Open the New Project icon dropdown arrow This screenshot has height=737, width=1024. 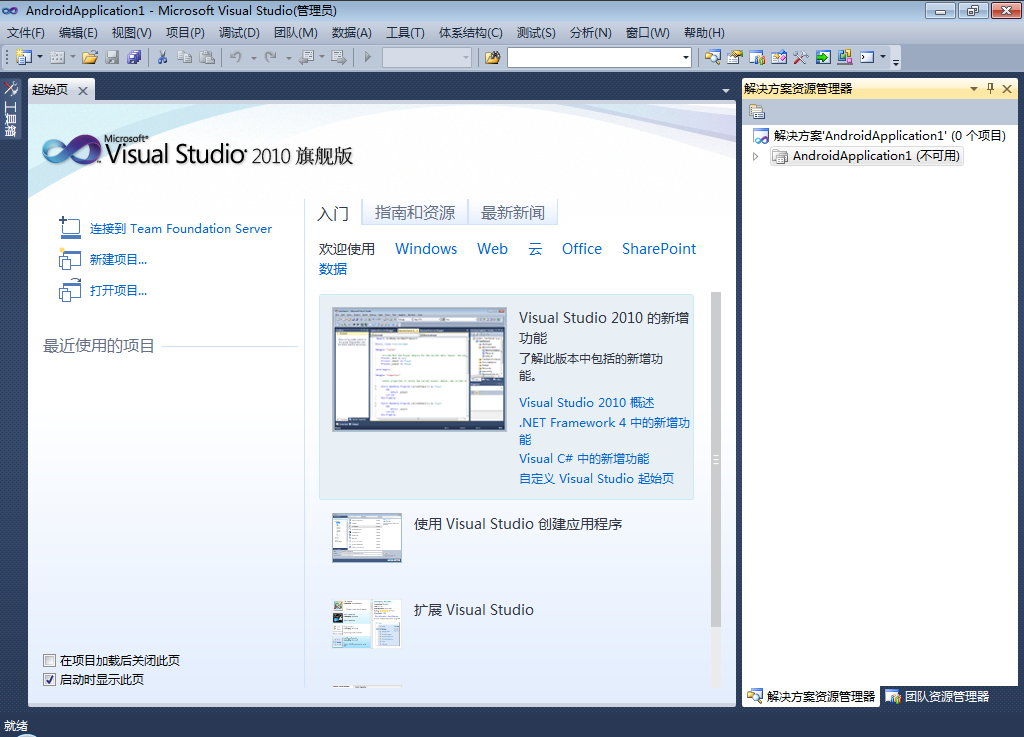[x=40, y=57]
